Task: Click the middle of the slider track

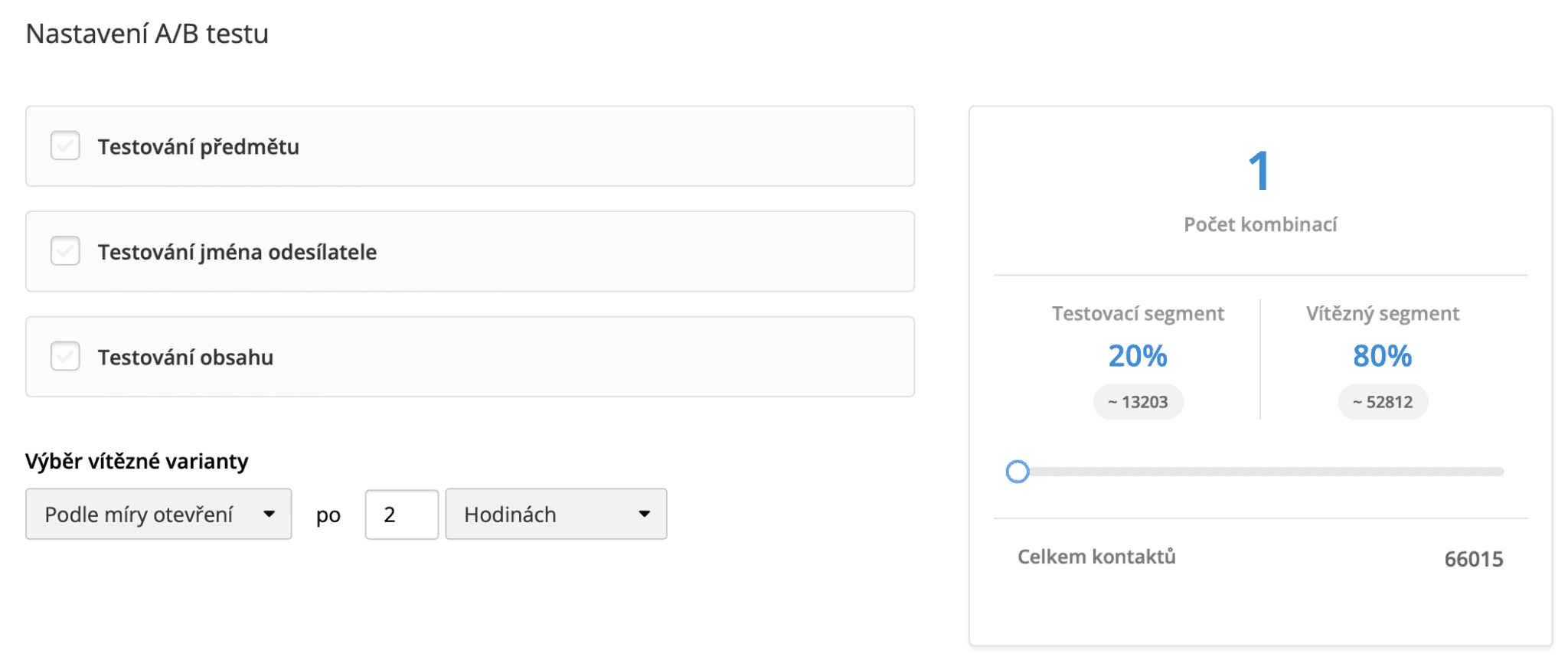Action: coord(1261,472)
